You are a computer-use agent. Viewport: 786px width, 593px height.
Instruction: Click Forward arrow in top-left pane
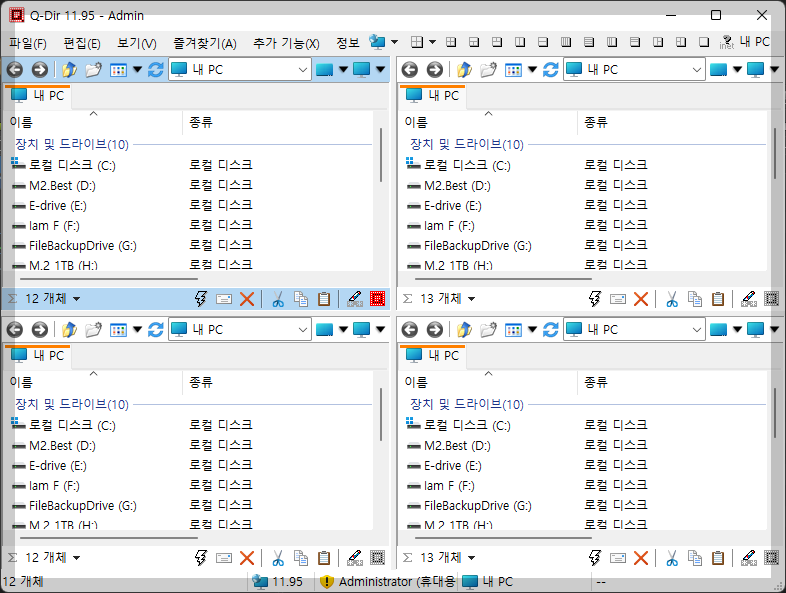40,69
